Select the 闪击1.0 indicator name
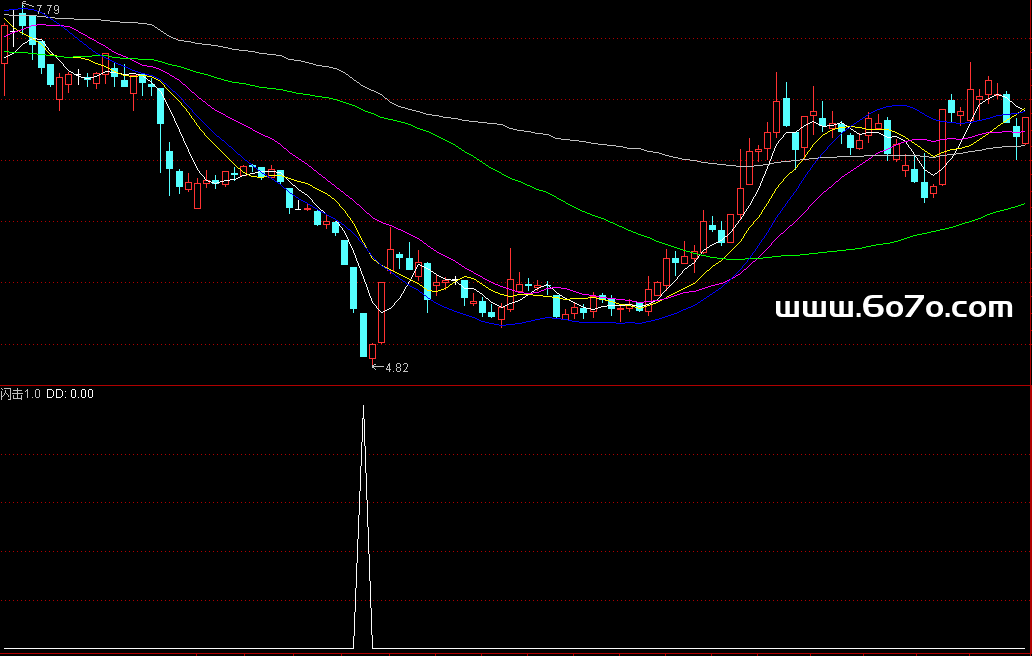The height and width of the screenshot is (656, 1032). click(x=20, y=394)
